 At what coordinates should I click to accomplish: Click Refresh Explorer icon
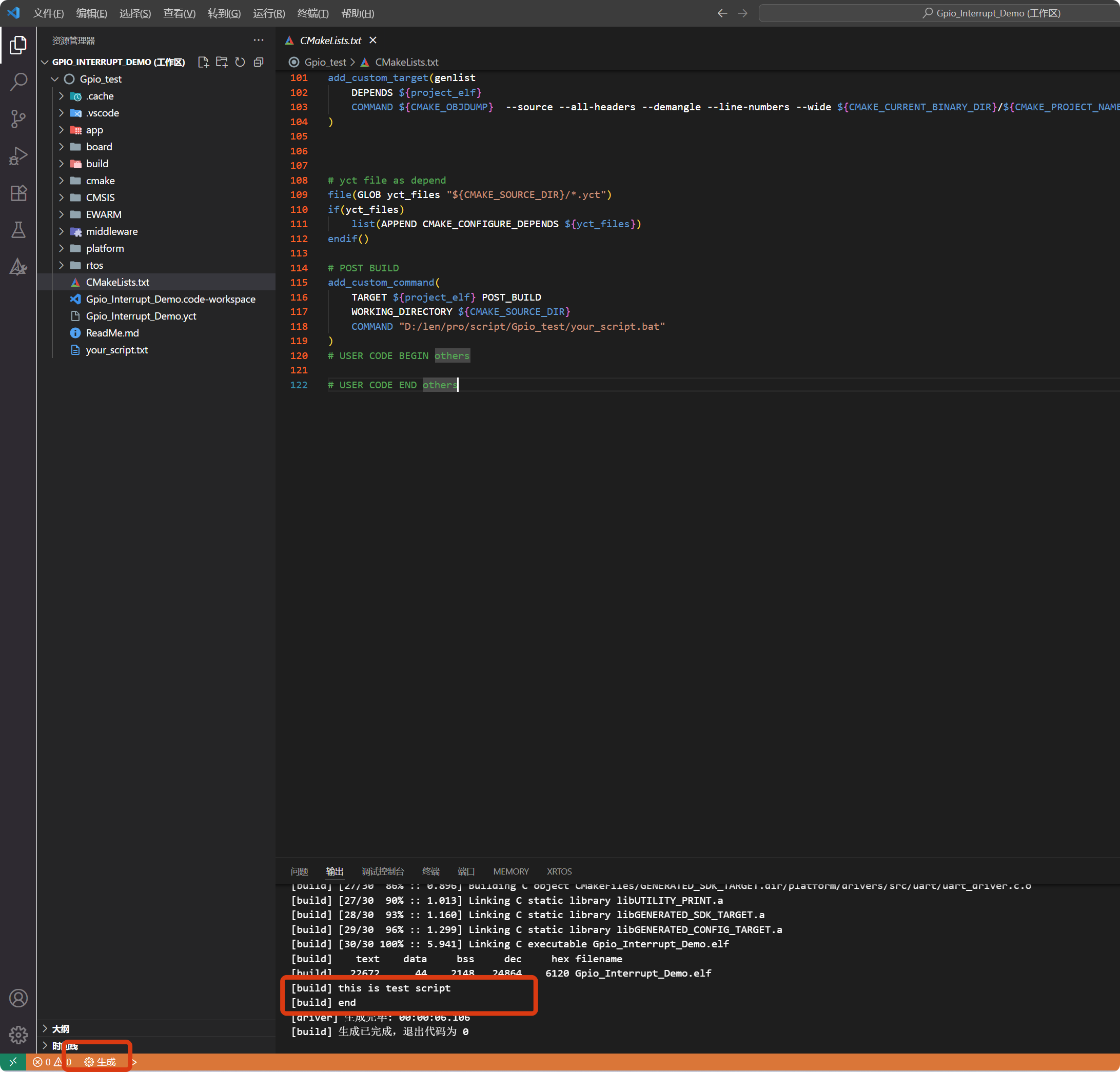tap(240, 62)
